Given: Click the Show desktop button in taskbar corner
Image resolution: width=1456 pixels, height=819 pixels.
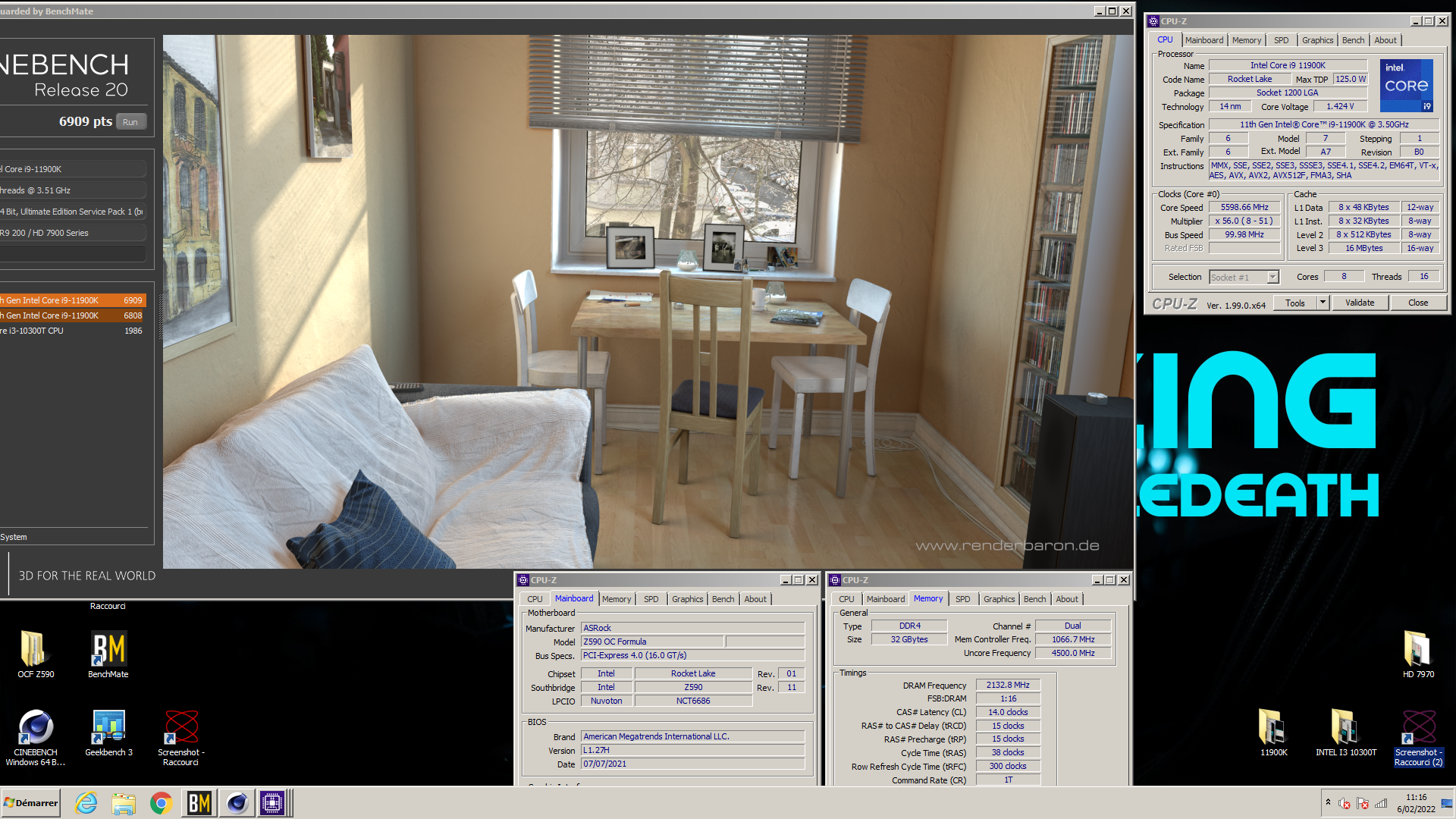Looking at the screenshot, I should click(x=1448, y=803).
